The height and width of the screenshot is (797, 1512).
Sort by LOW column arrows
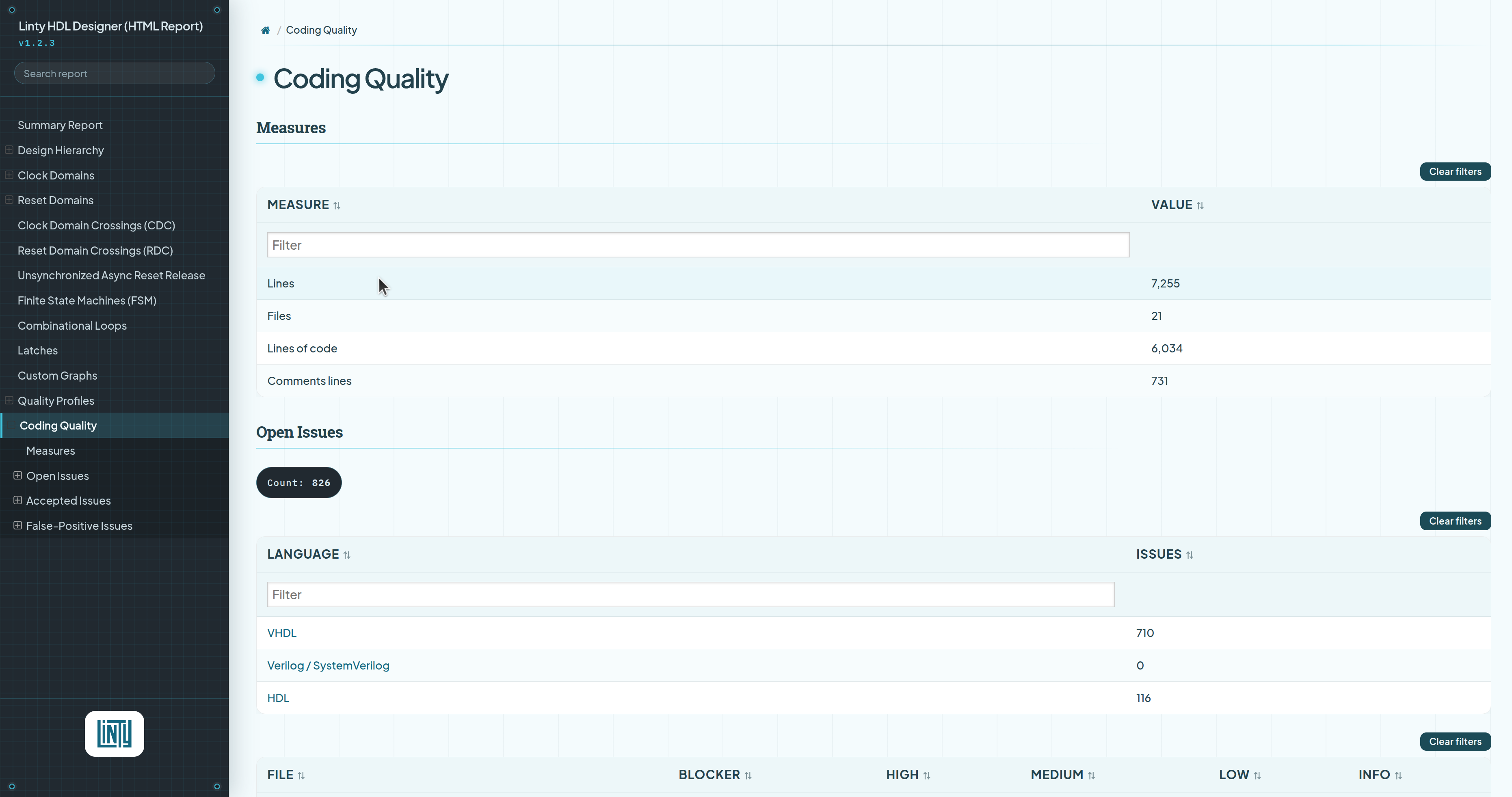tap(1257, 776)
